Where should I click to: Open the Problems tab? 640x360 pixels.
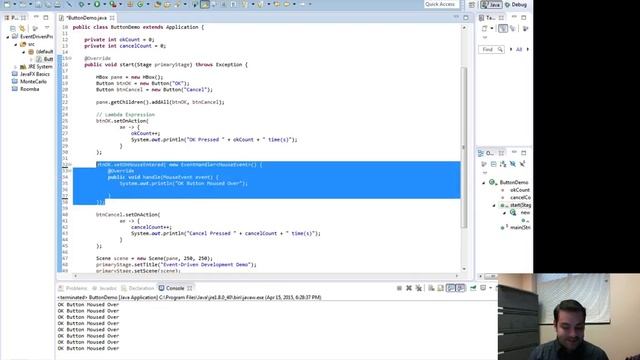pos(73,288)
